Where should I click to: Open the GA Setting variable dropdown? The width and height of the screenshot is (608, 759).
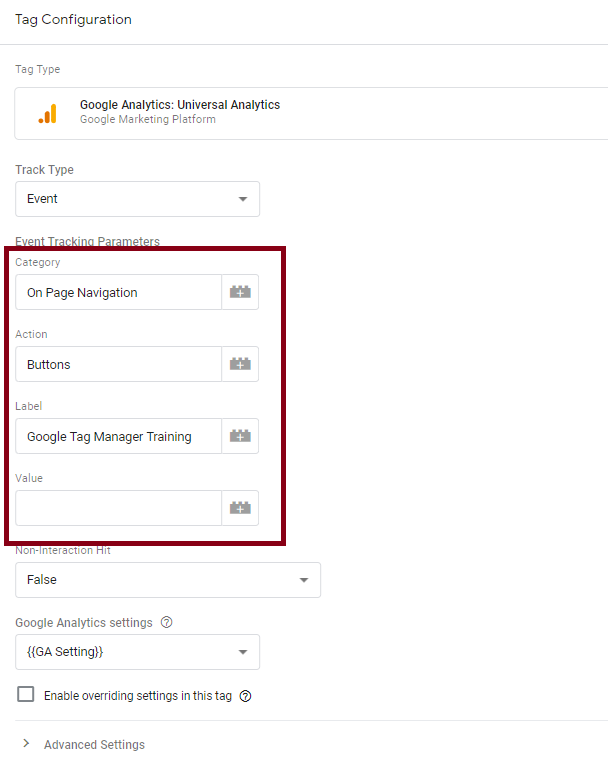click(137, 652)
